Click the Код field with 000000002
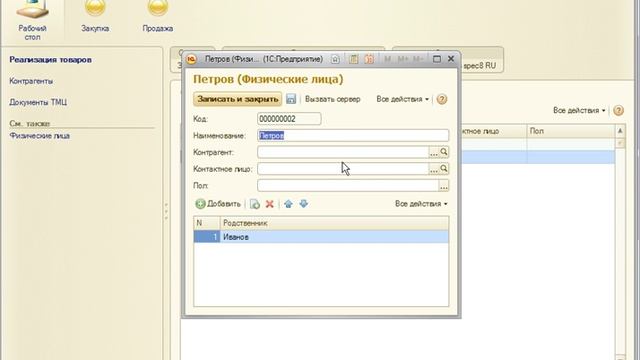This screenshot has height=360, width=640. (289, 119)
